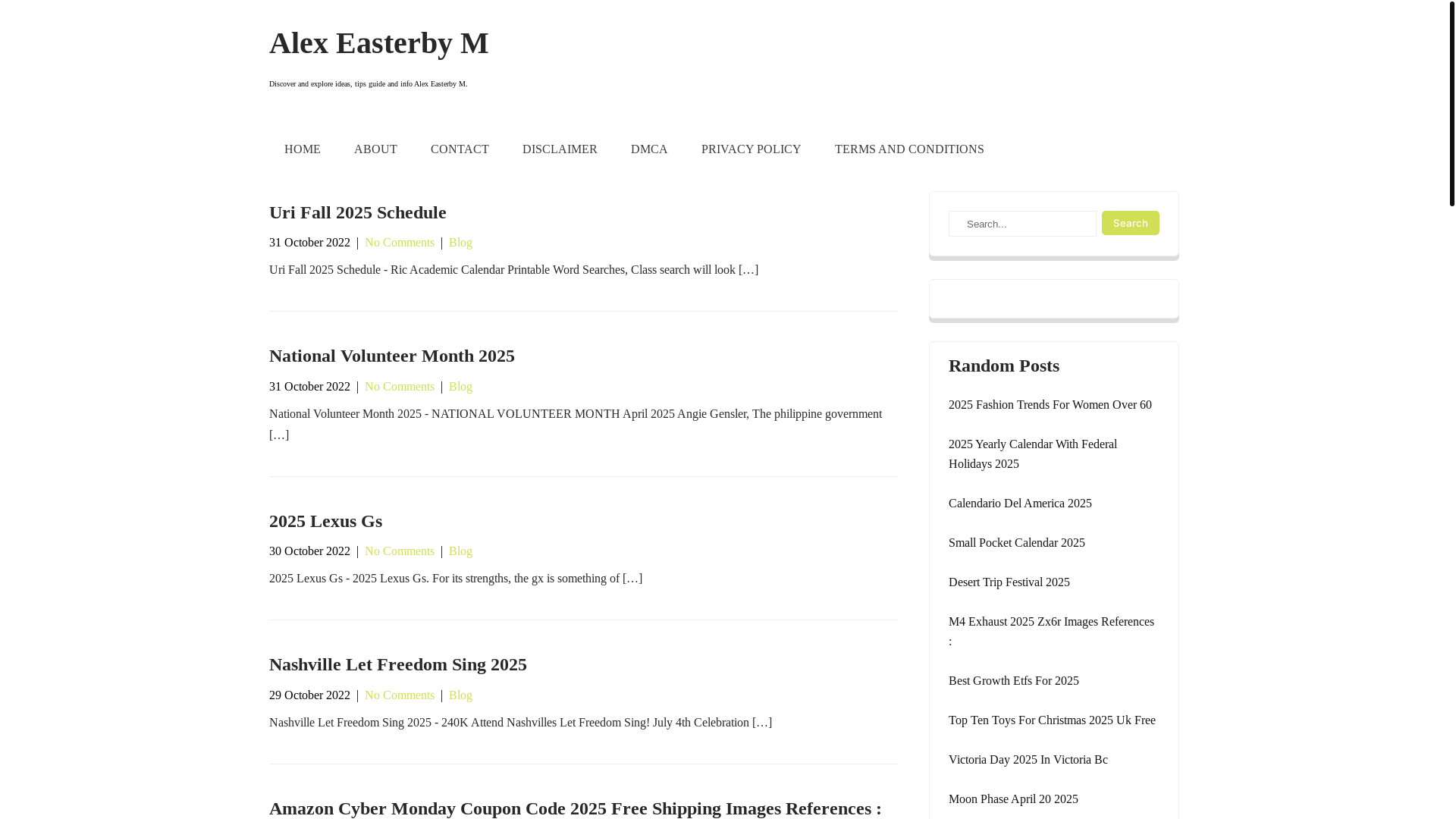Click the page vertical scrollbar thumb
The width and height of the screenshot is (1456, 819).
click(1451, 103)
